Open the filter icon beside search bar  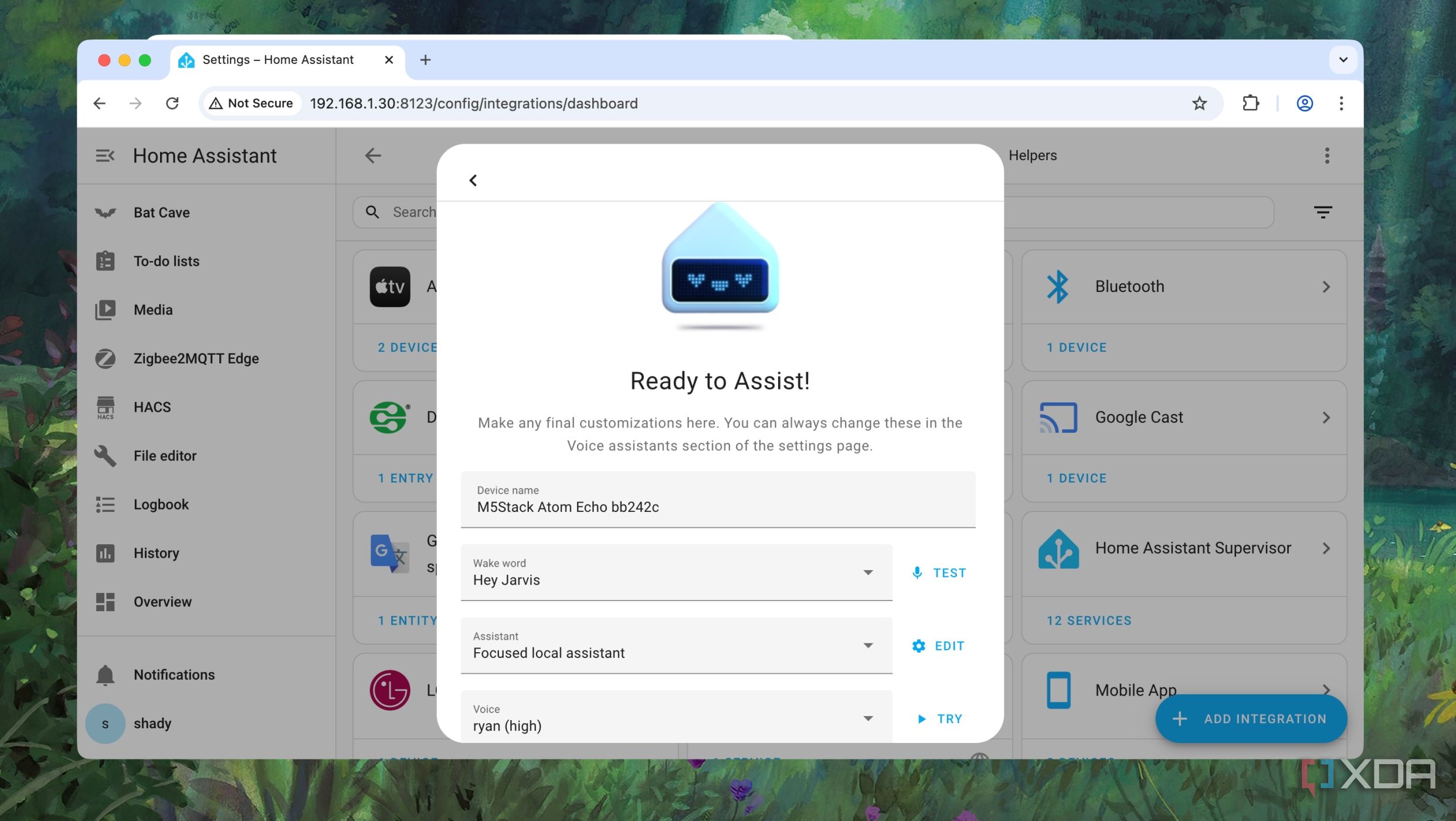(1322, 212)
